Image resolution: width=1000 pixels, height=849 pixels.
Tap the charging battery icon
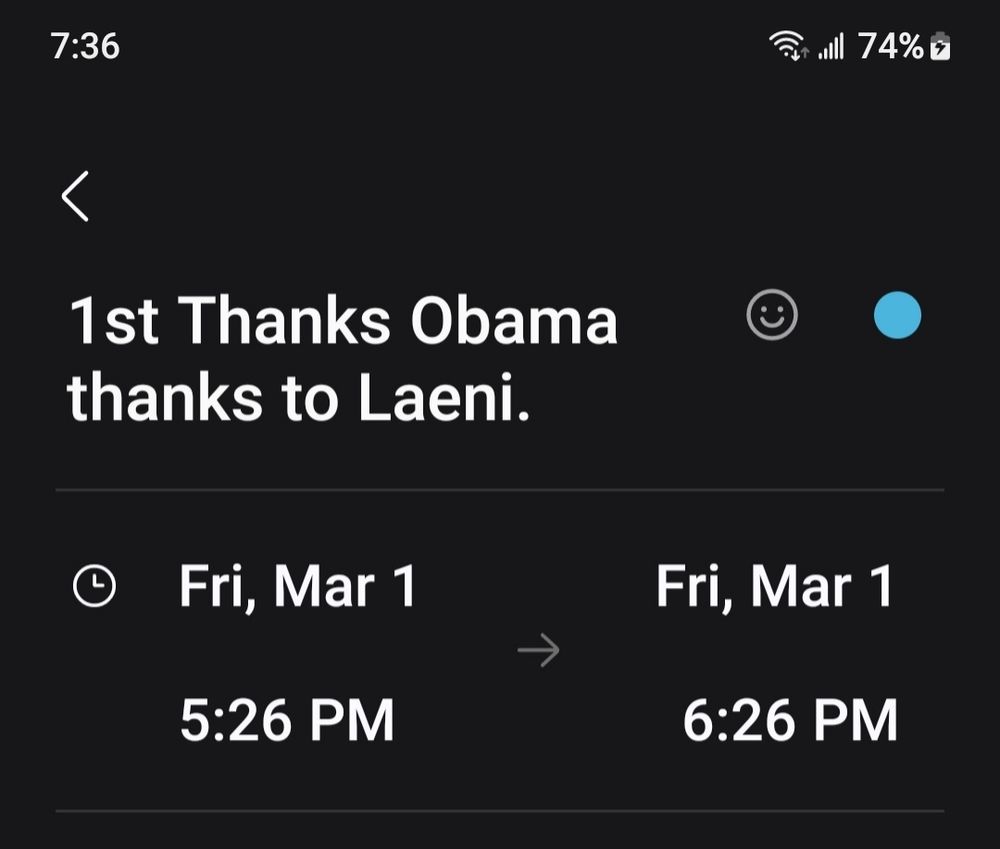click(x=940, y=46)
